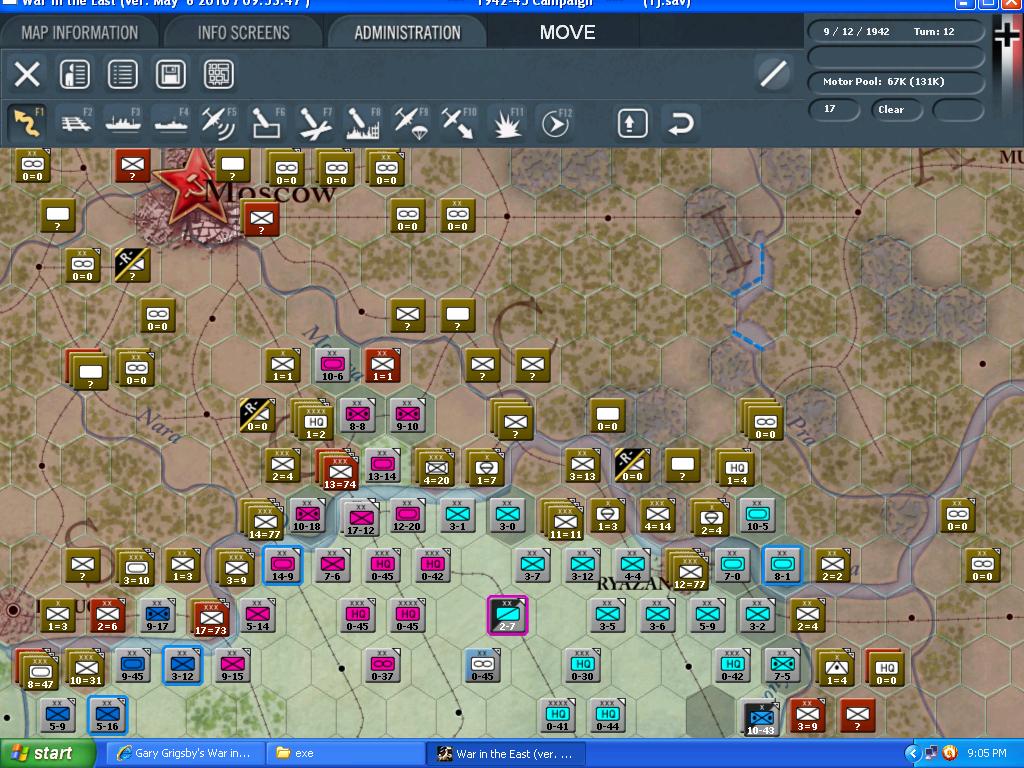Image resolution: width=1024 pixels, height=768 pixels.
Task: Click the pink 0-37 motorized counter
Action: click(382, 665)
